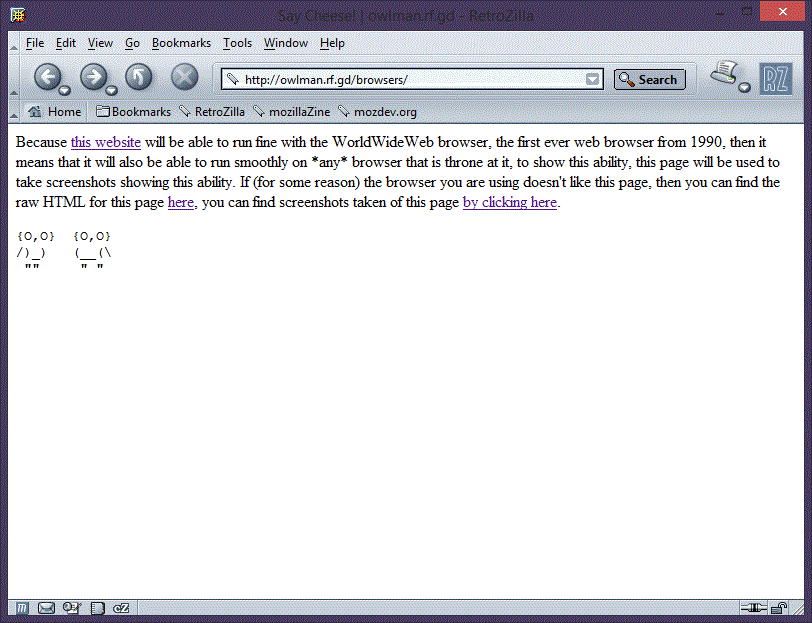Click the Forward navigation arrow button
This screenshot has height=623, width=812.
[92, 77]
